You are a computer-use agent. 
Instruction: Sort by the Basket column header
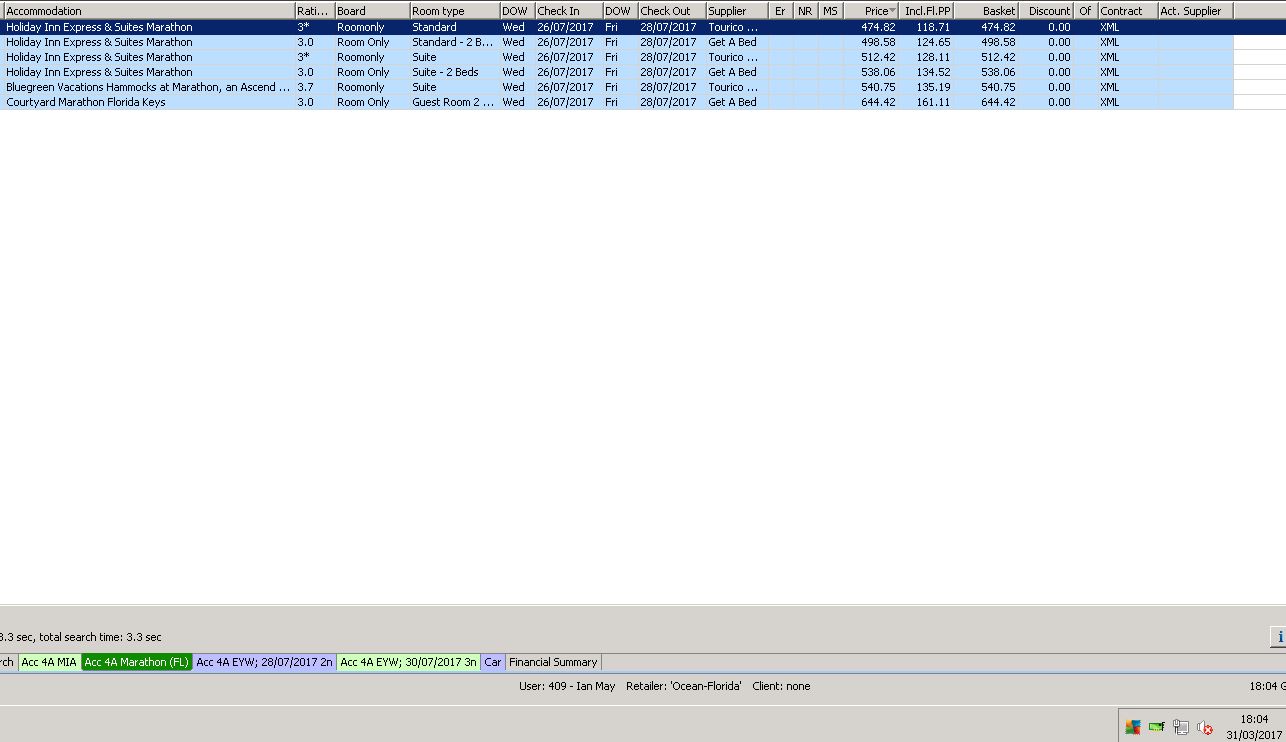987,11
